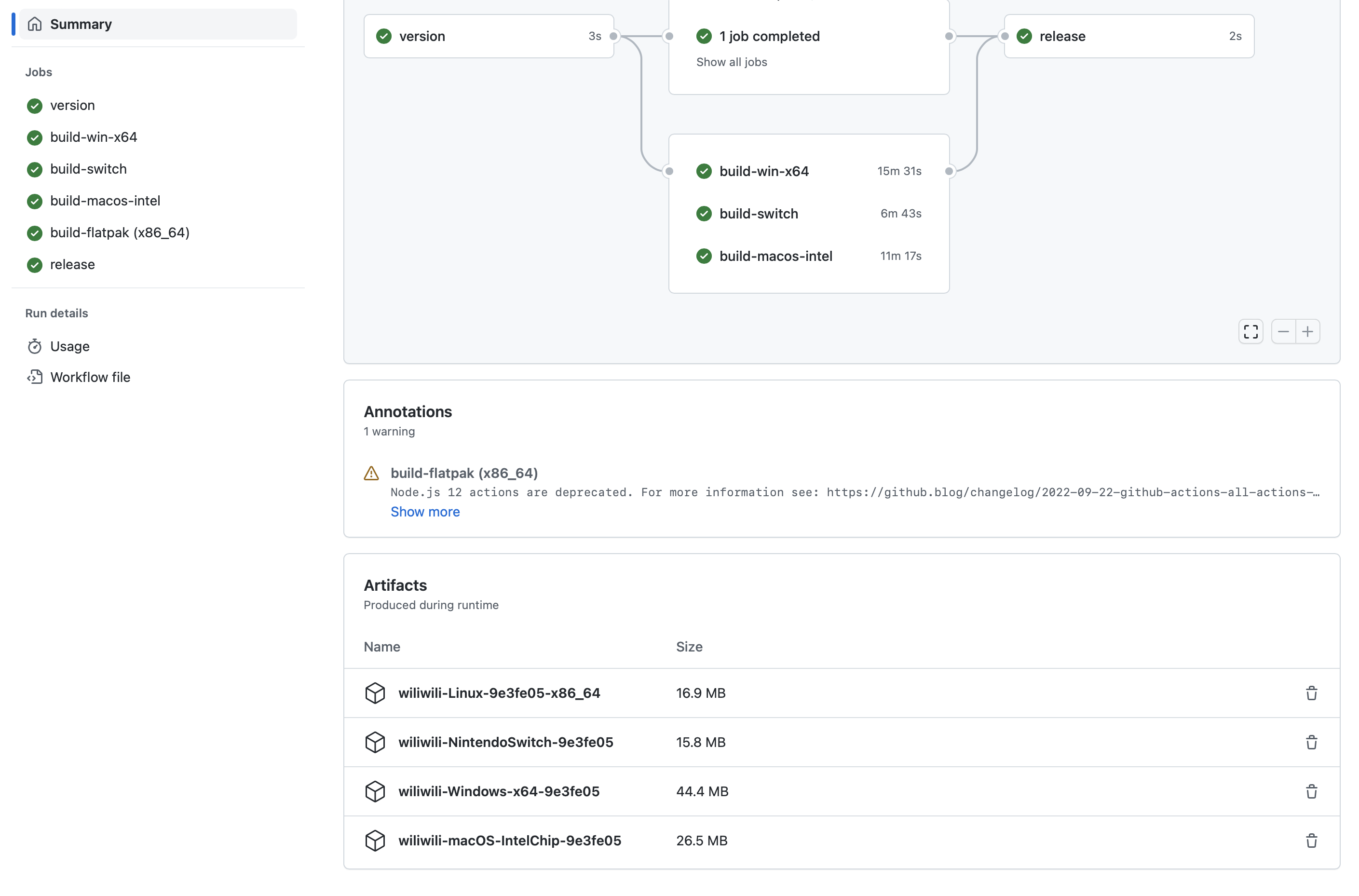This screenshot has height=896, width=1359.
Task: Open build-win-x64 job in sidebar
Action: pos(93,137)
